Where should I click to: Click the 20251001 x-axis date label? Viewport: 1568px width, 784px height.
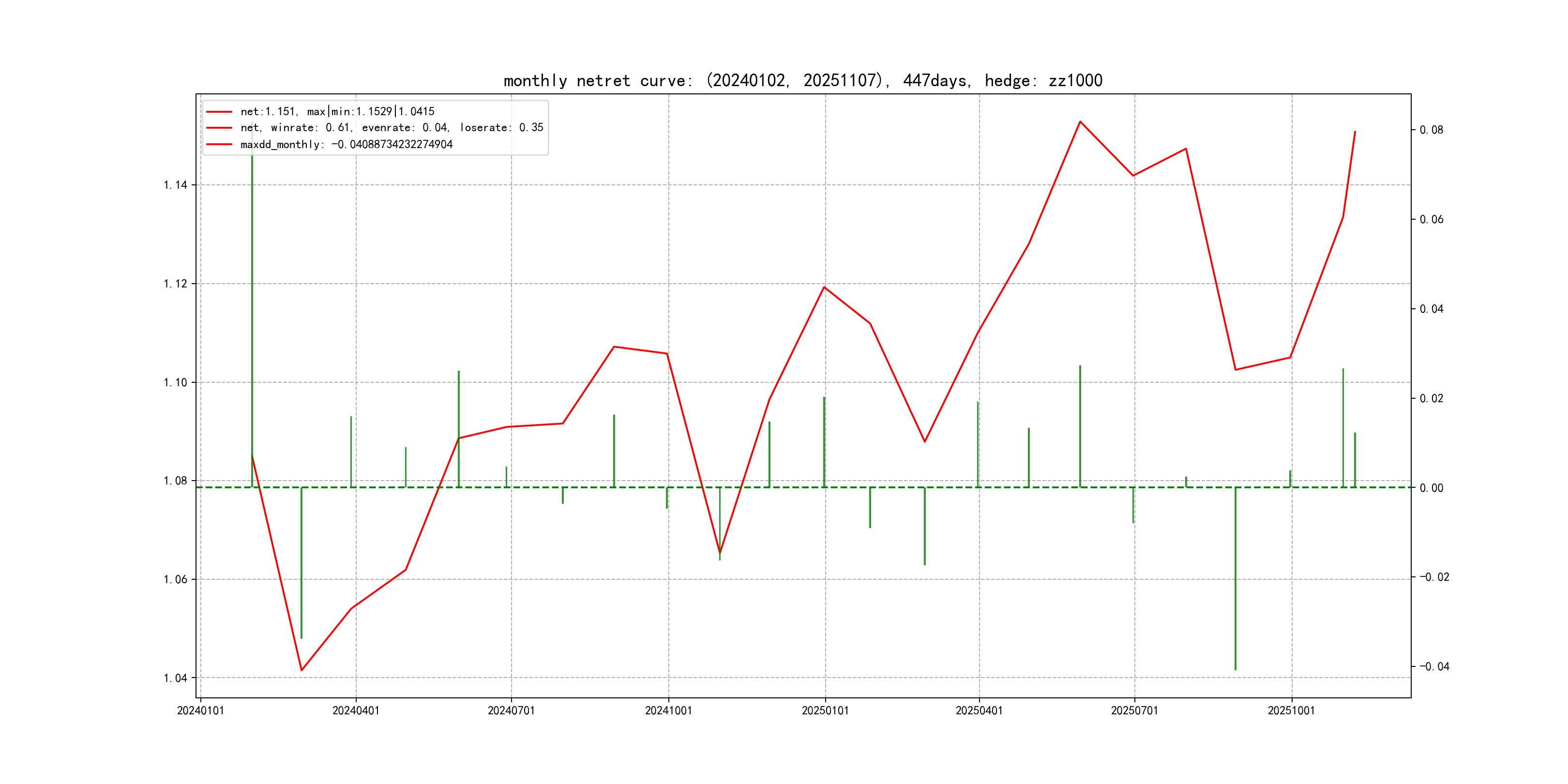point(1291,710)
